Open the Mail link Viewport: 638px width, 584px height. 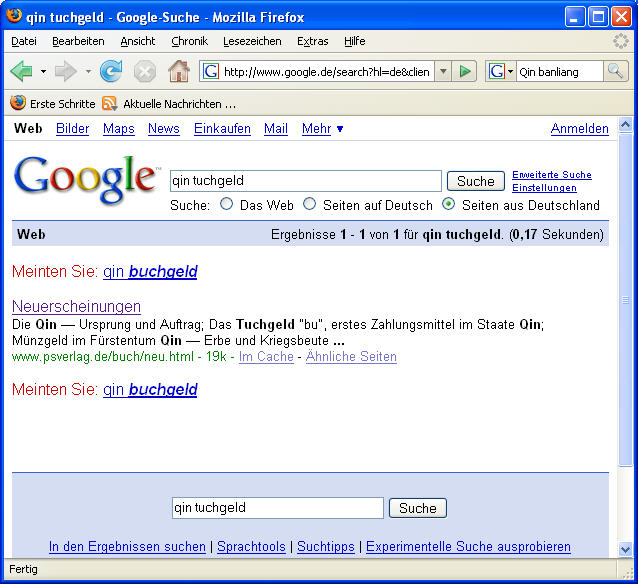pos(276,129)
